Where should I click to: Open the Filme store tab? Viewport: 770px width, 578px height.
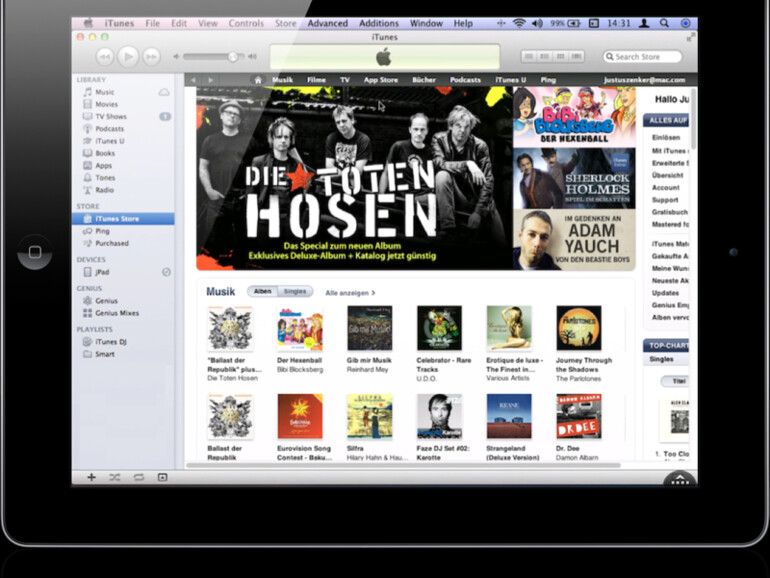[316, 80]
